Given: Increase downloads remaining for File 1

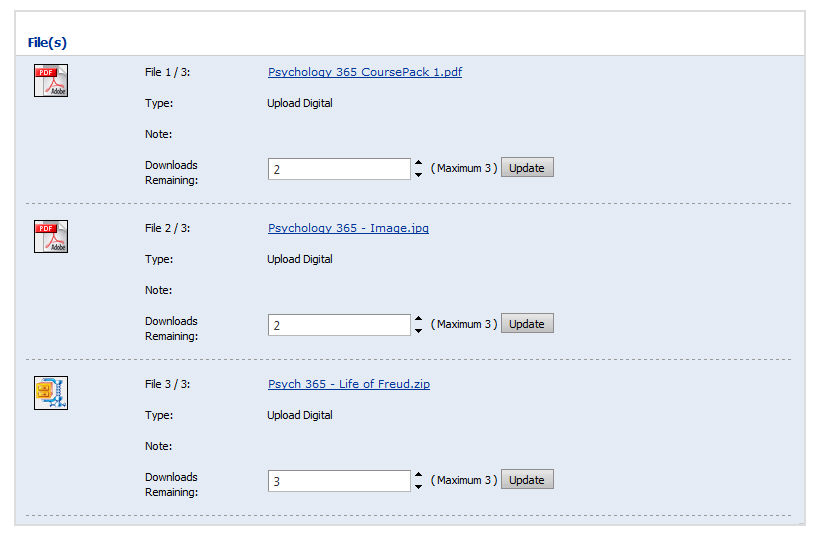Looking at the screenshot, I should click(418, 163).
